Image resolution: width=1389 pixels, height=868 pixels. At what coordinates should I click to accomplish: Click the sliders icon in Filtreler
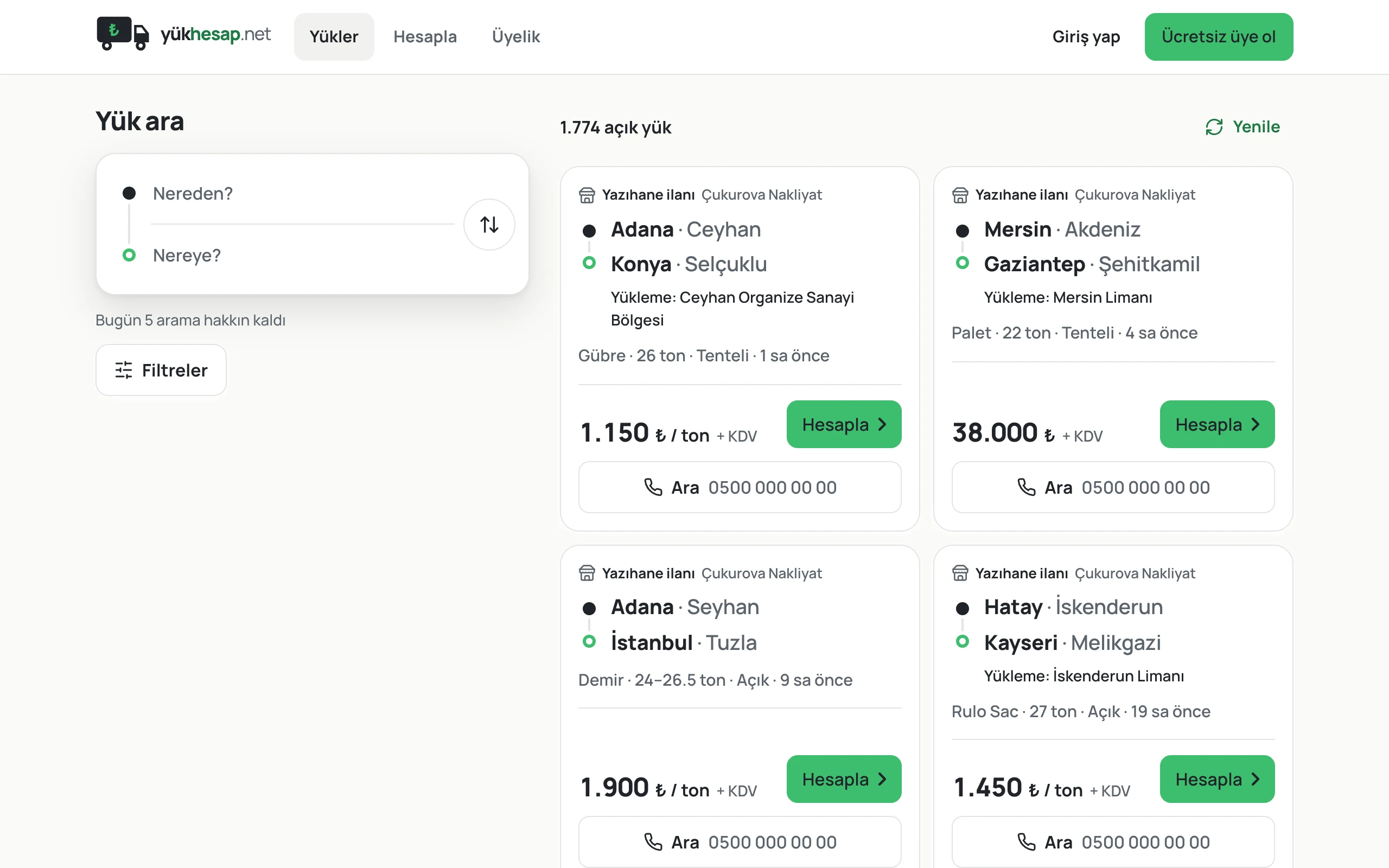[x=123, y=371]
